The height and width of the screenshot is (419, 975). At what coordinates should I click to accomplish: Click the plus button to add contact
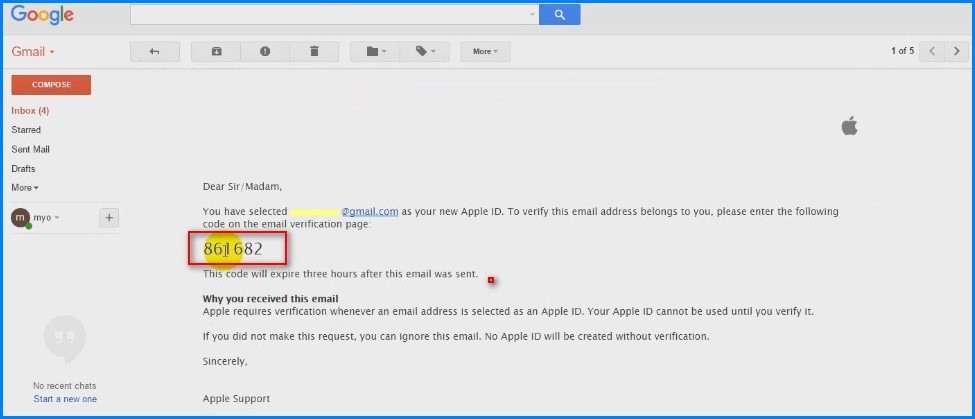point(109,218)
